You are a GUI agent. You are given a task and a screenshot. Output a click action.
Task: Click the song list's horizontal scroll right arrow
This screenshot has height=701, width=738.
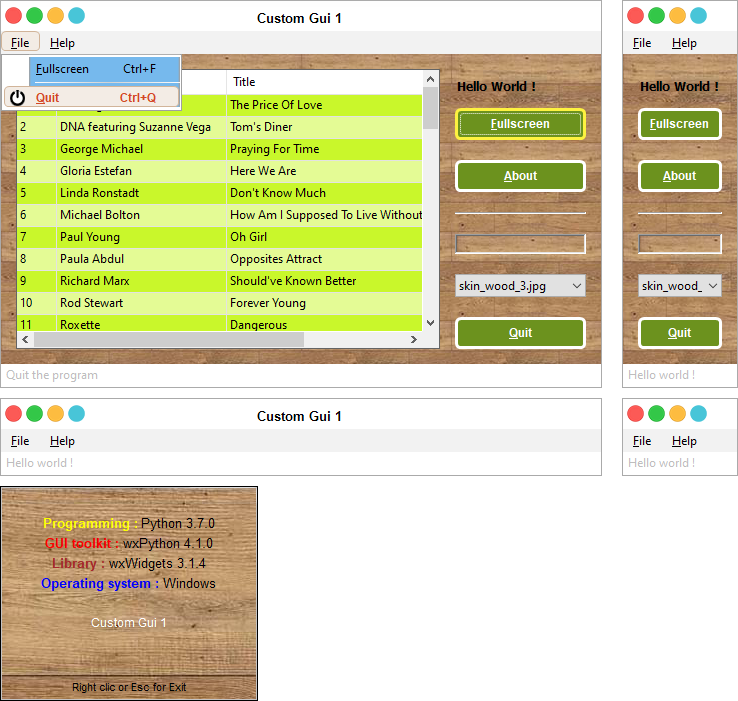click(x=413, y=340)
